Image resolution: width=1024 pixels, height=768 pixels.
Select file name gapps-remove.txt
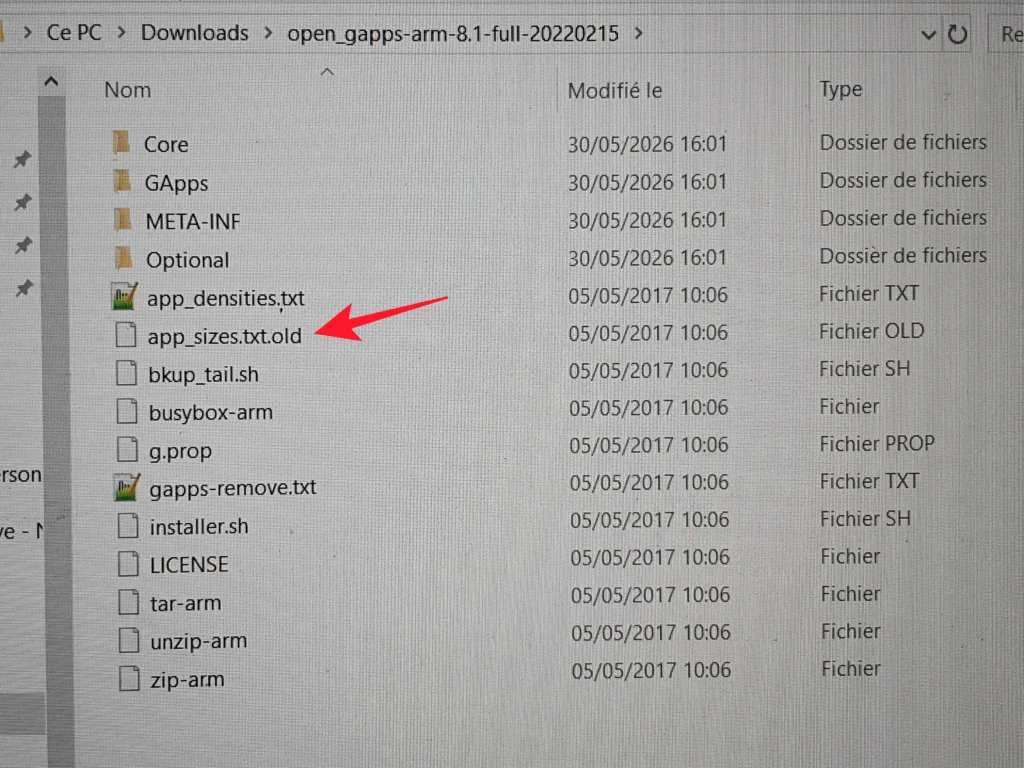point(232,488)
